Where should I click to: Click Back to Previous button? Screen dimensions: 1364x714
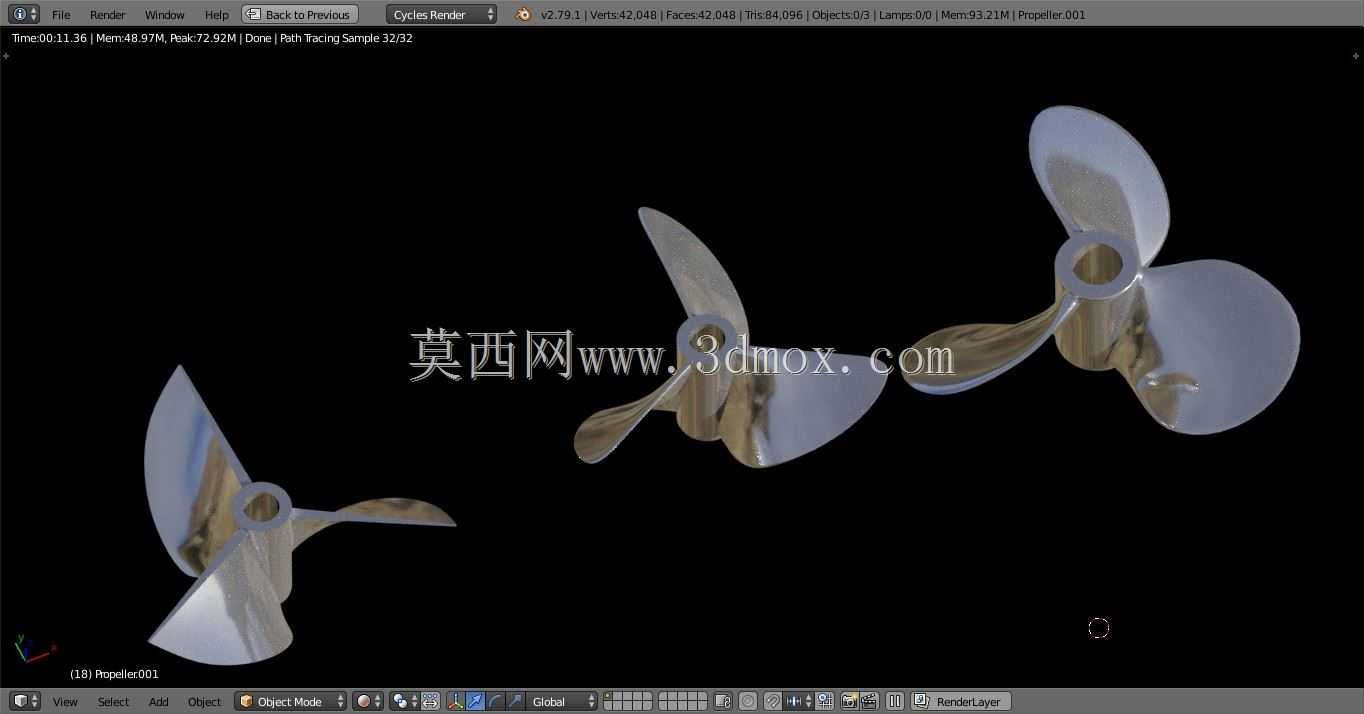(299, 15)
